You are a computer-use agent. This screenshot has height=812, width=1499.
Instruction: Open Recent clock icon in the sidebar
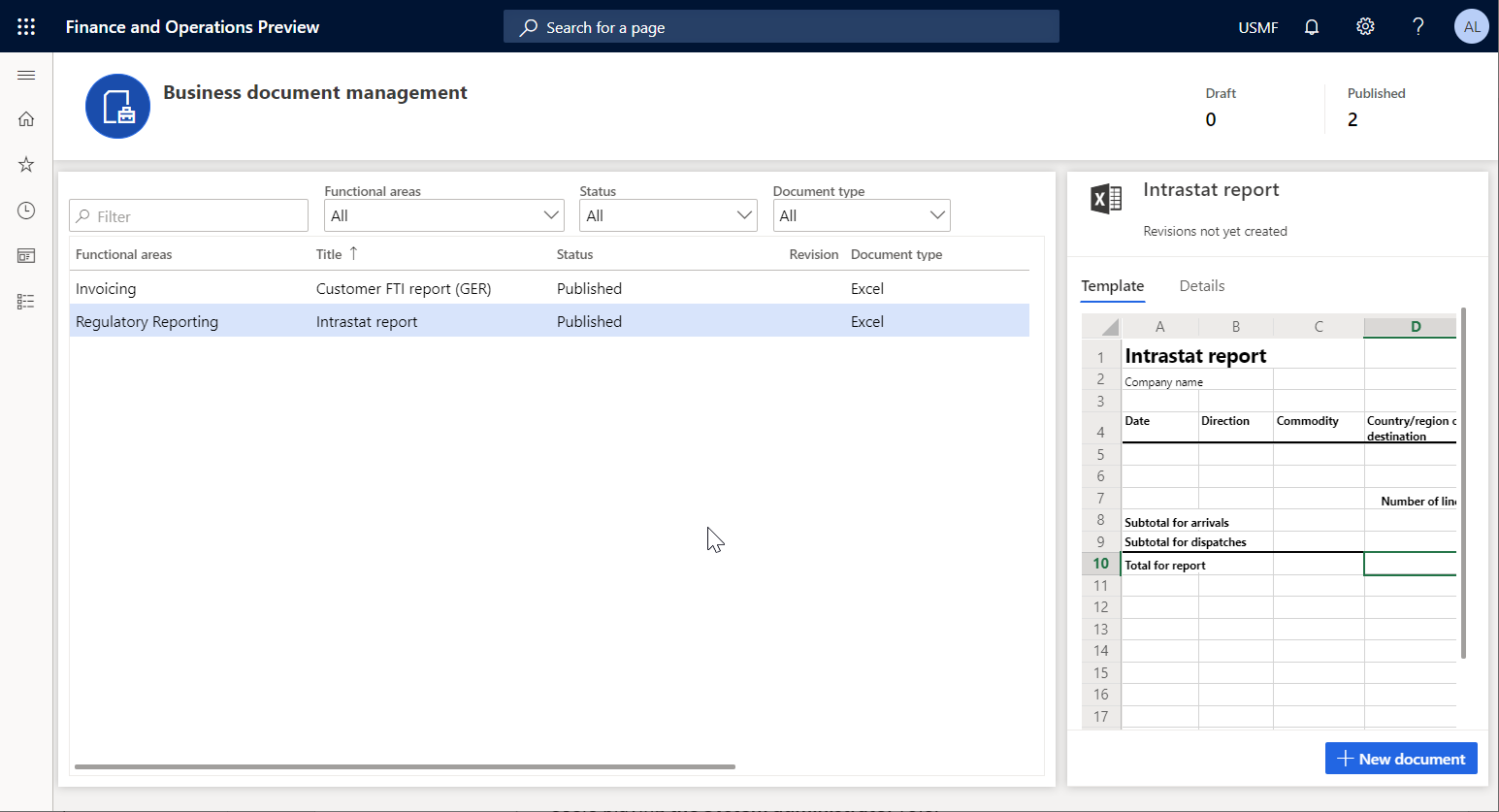point(26,211)
